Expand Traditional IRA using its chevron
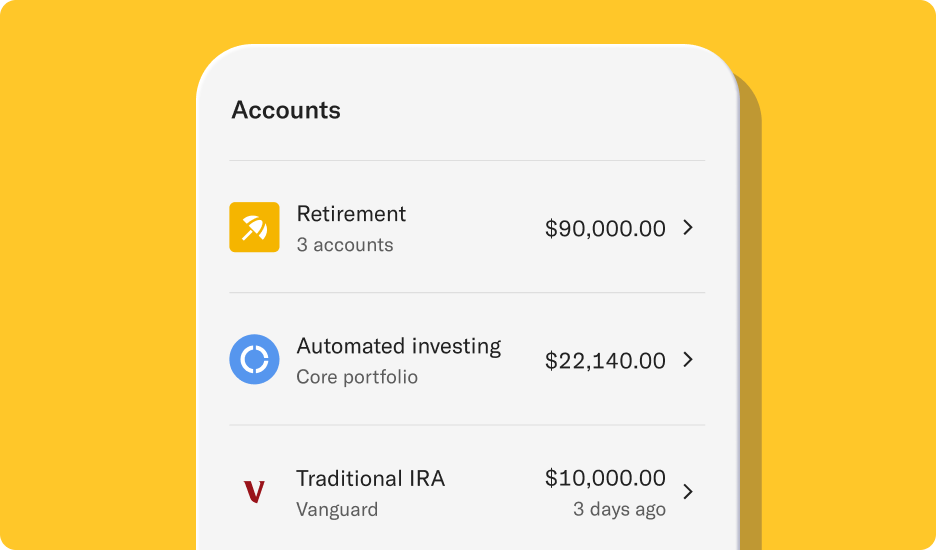 click(x=688, y=492)
